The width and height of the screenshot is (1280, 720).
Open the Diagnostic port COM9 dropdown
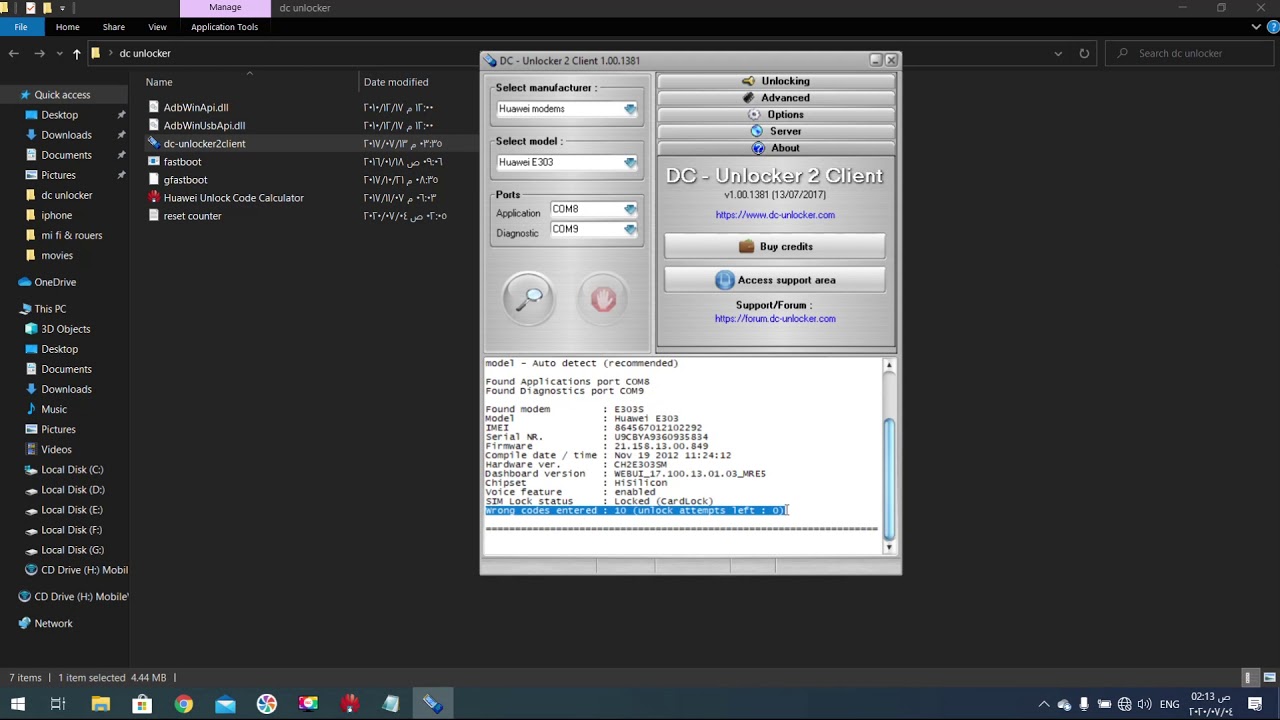[630, 229]
